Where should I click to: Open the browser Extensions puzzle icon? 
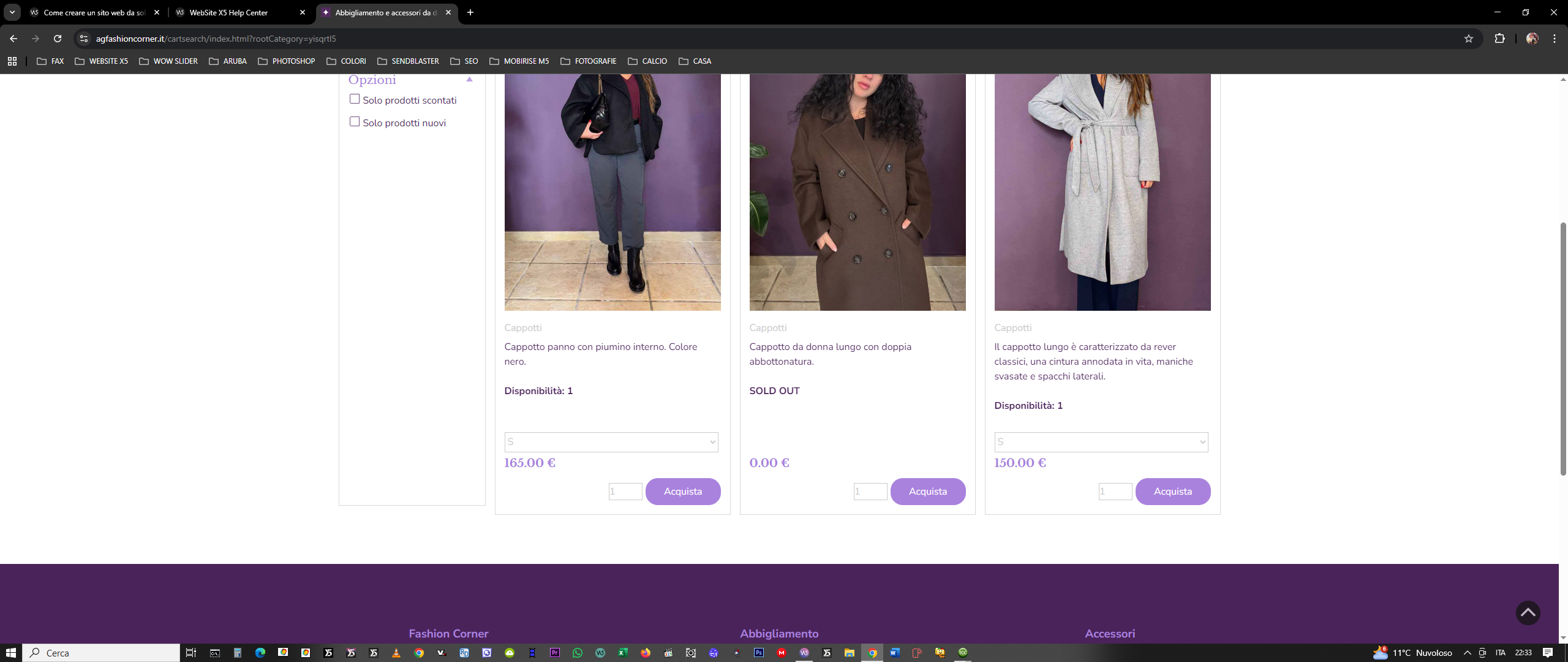(1499, 39)
